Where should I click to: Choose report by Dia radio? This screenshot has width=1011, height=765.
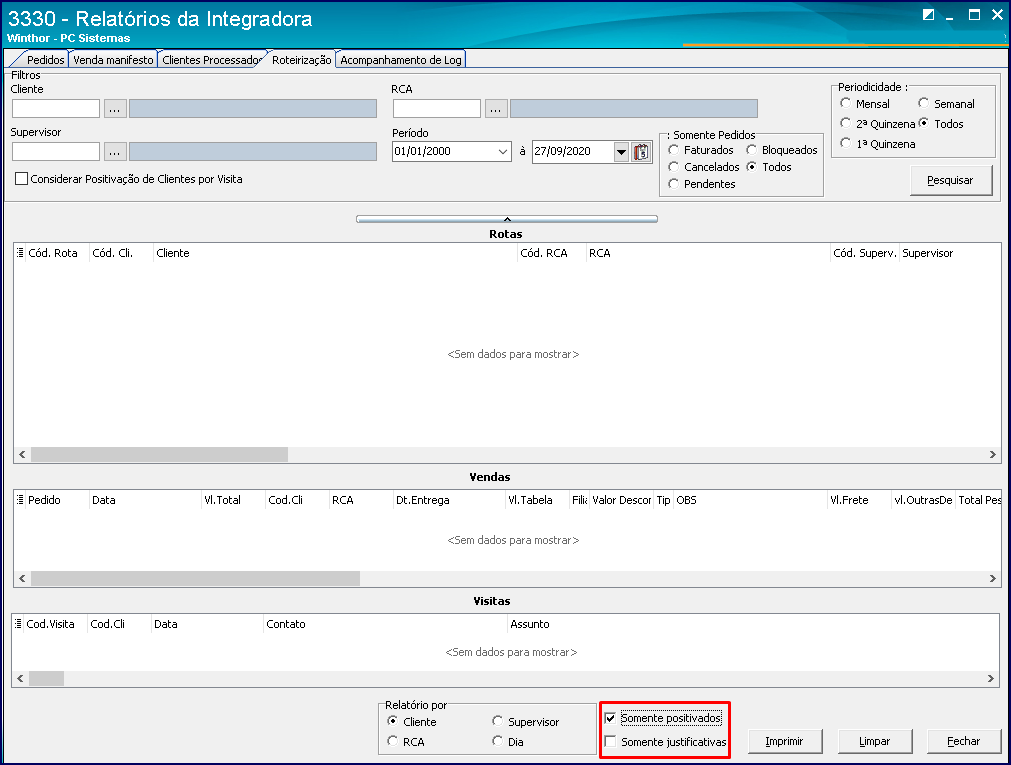click(x=497, y=741)
